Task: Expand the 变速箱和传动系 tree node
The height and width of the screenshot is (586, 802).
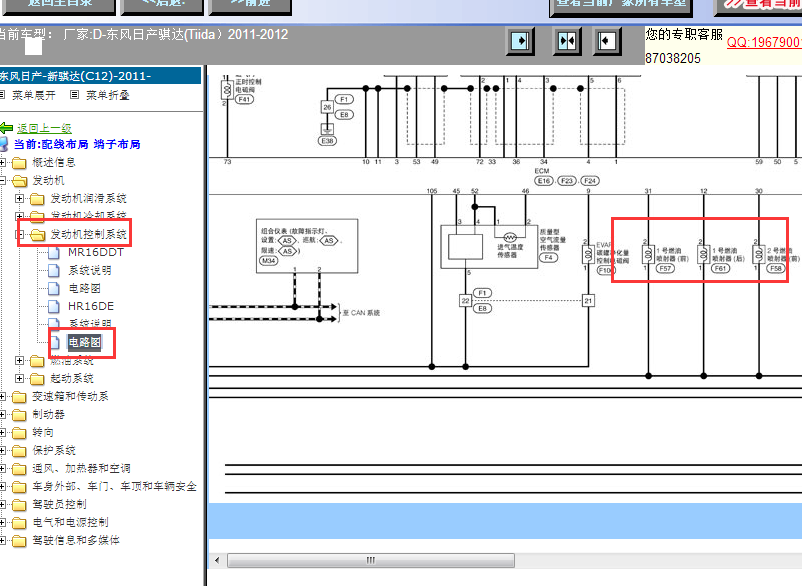Action: pyautogui.click(x=3, y=396)
